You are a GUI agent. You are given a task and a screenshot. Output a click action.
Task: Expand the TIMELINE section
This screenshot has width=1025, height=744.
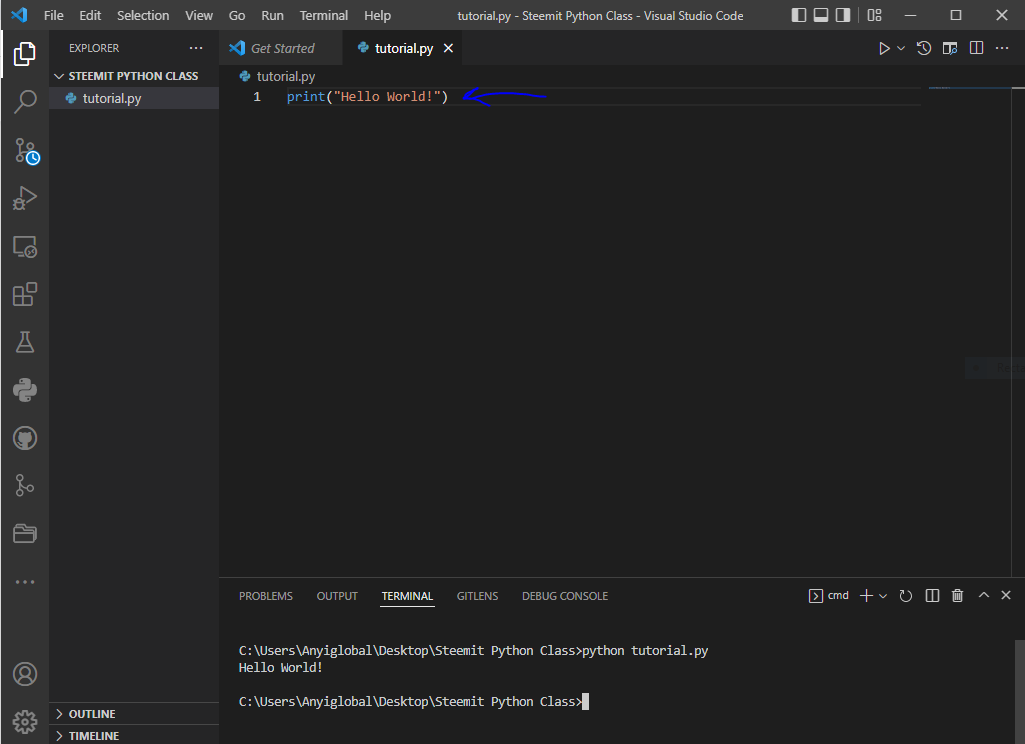pos(93,736)
